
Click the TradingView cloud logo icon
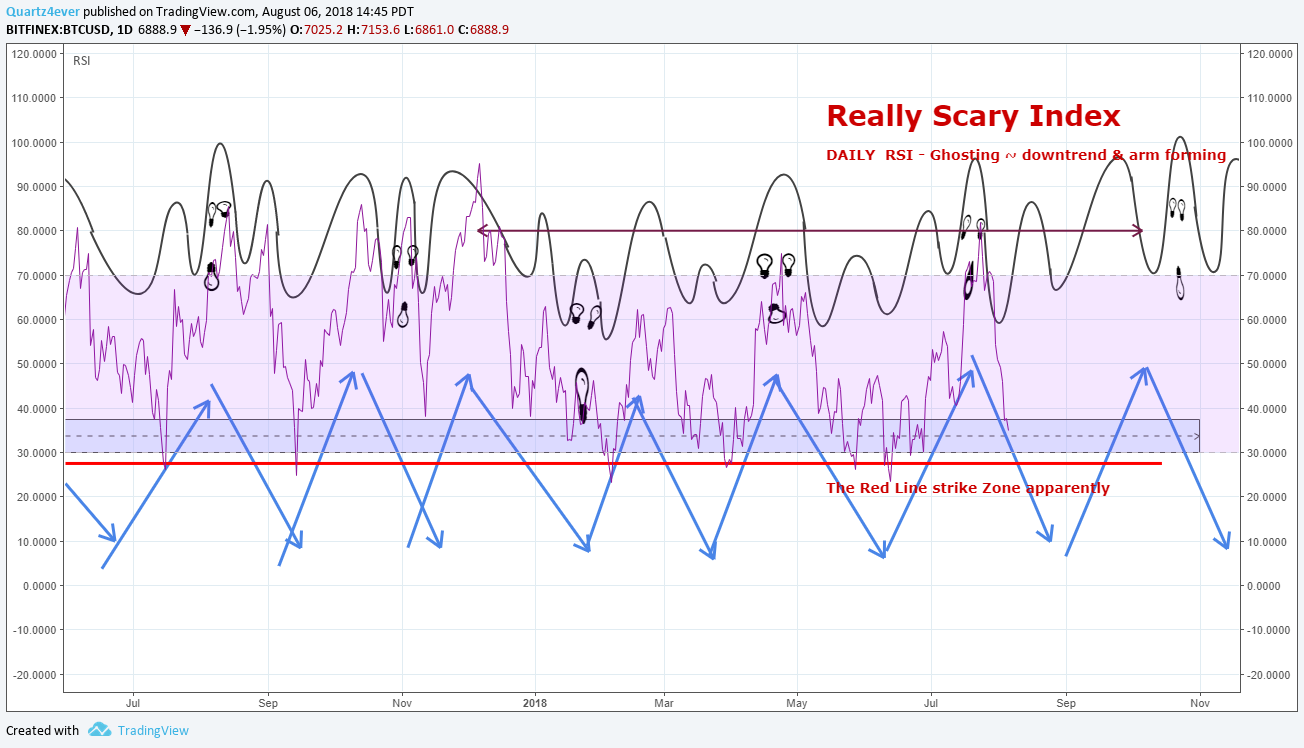[99, 730]
